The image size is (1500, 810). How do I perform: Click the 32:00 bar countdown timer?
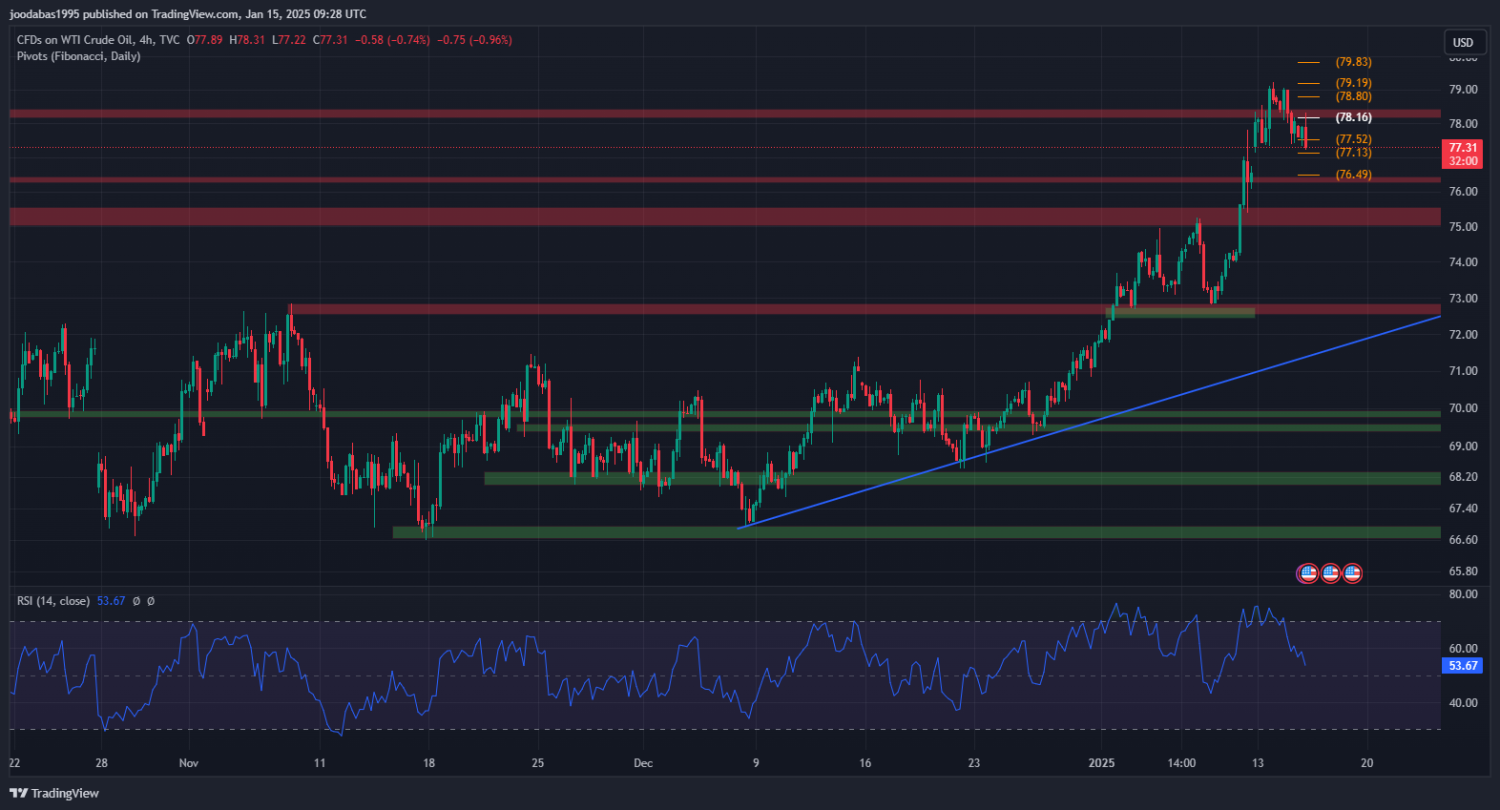coord(1463,160)
